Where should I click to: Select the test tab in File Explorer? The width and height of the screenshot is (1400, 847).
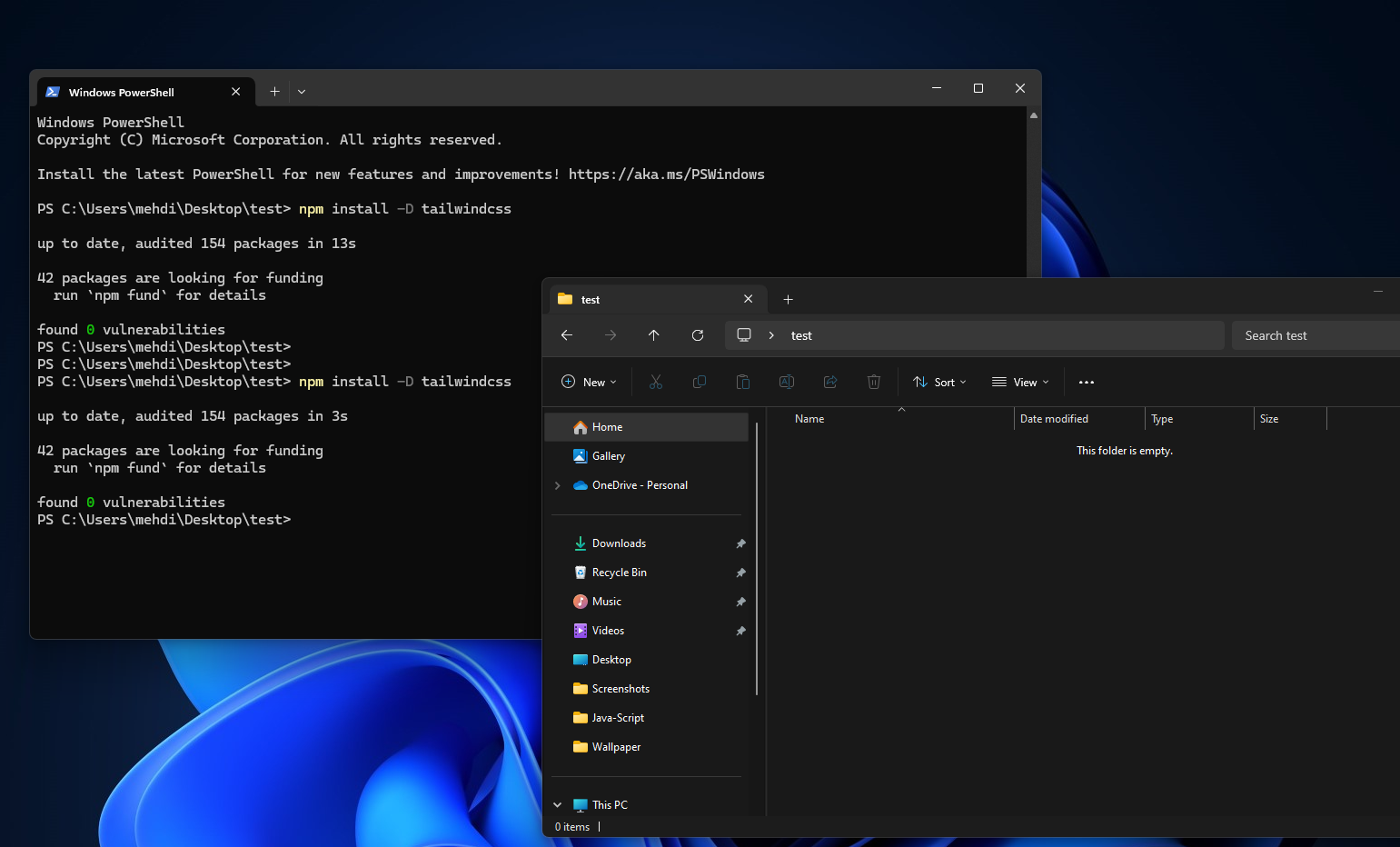tap(658, 299)
